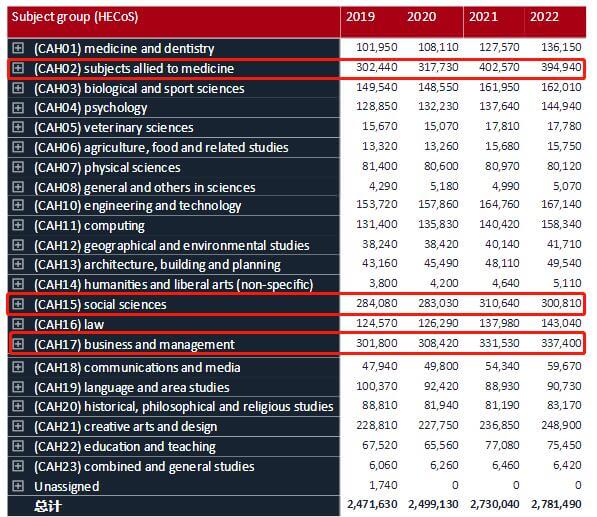Expand the Unassigned row plus icon

[18, 486]
